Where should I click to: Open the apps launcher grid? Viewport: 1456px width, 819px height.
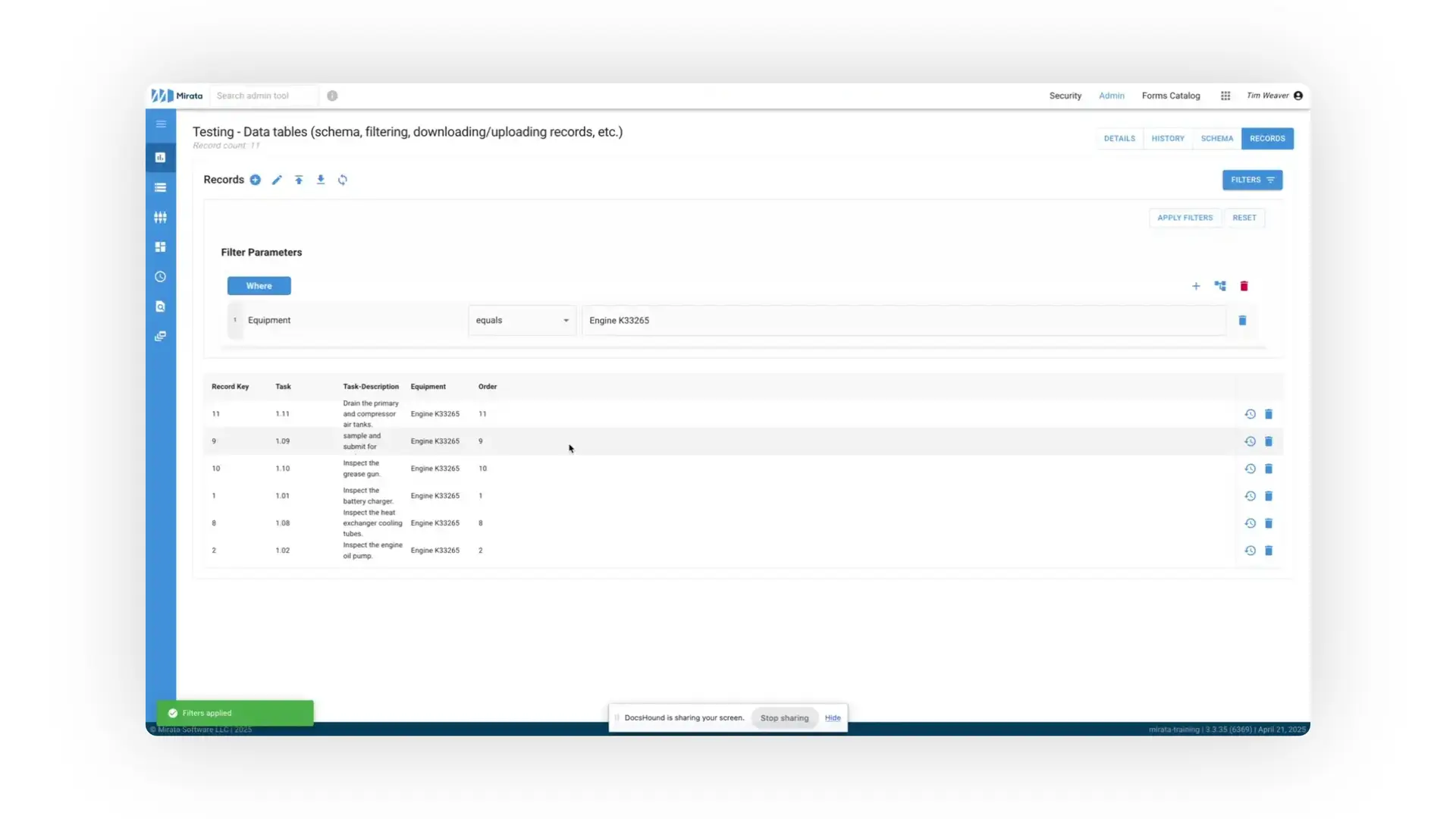1225,96
